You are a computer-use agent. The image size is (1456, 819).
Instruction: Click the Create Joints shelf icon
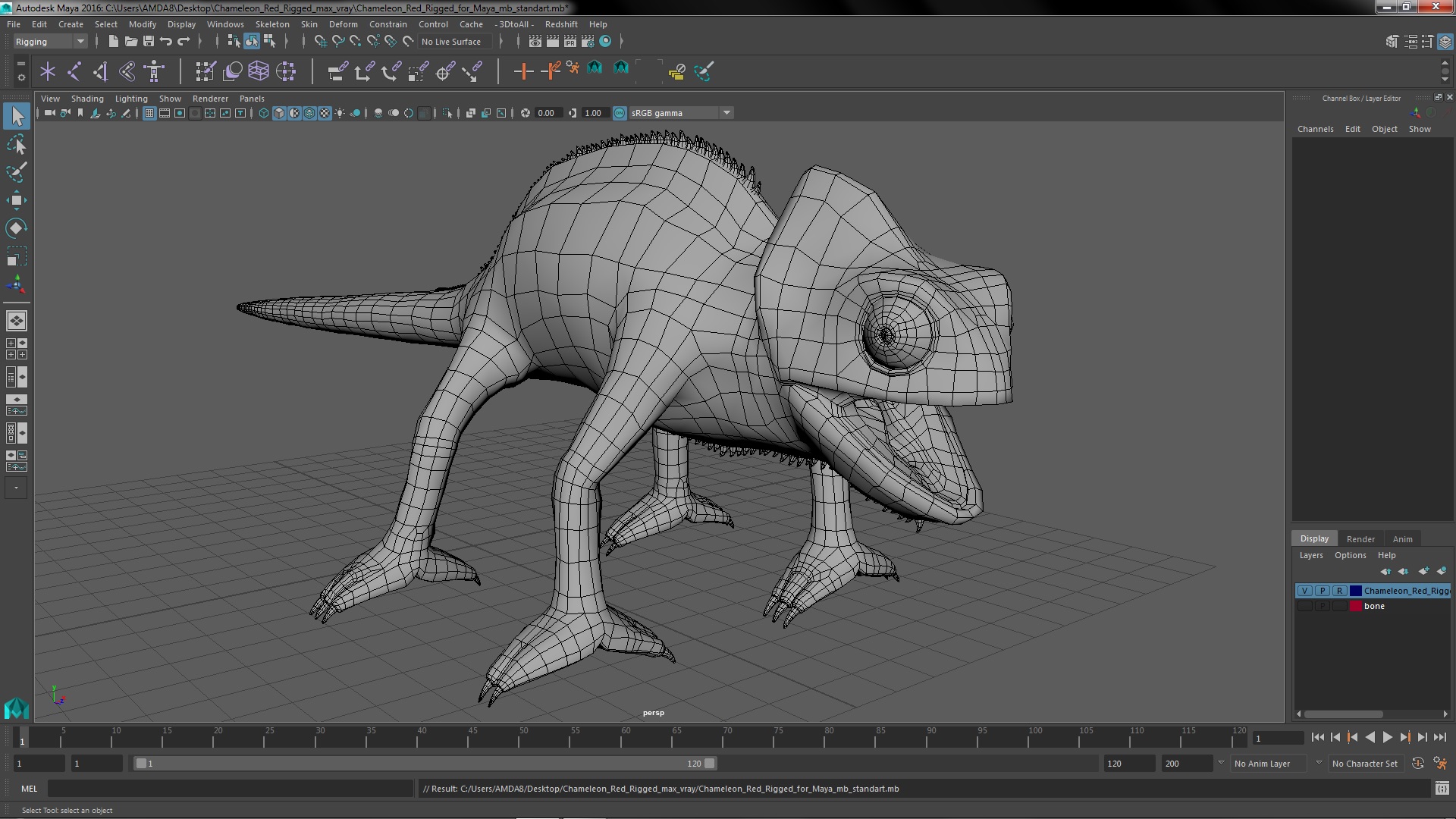tap(73, 71)
